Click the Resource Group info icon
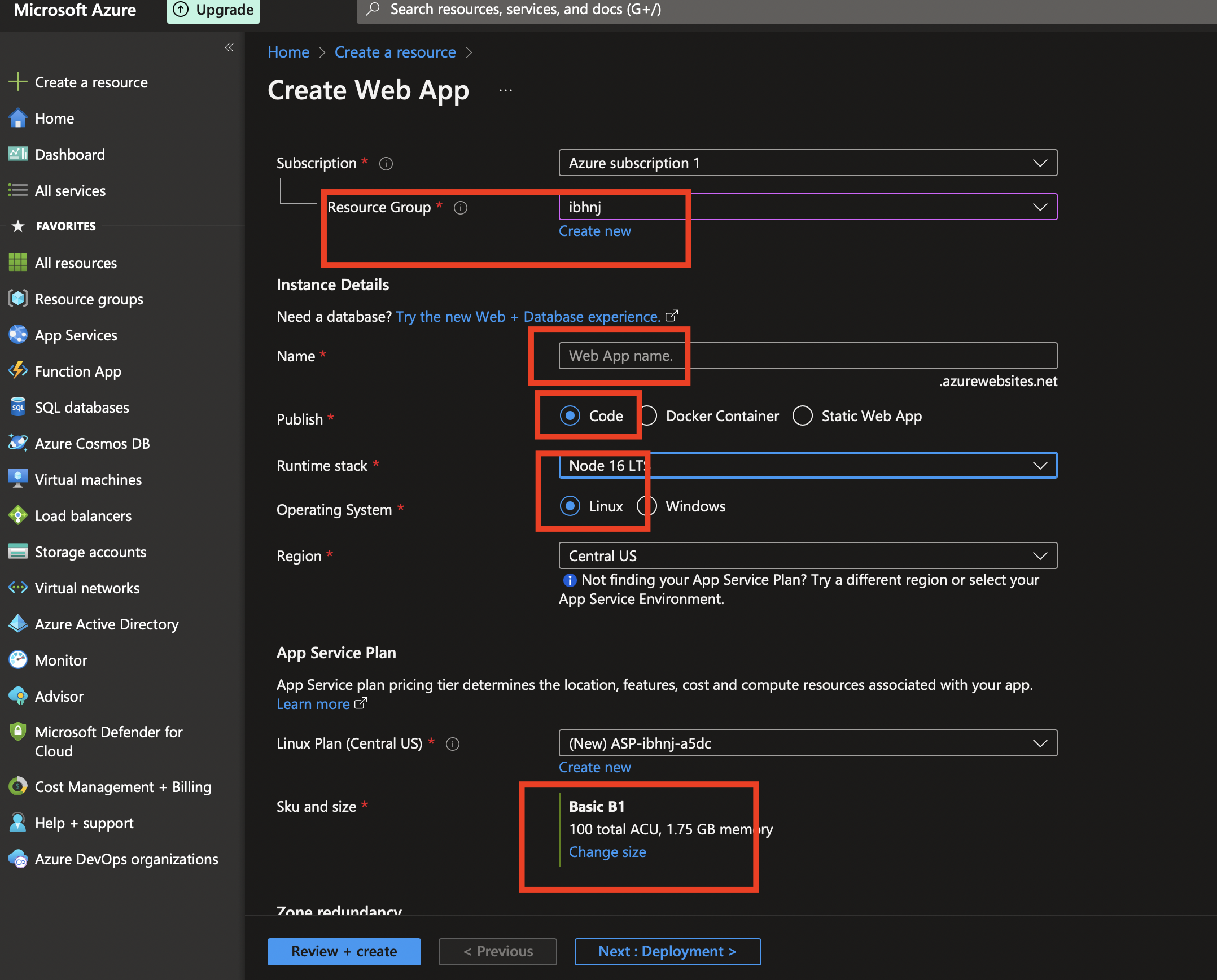1217x980 pixels. tap(461, 208)
